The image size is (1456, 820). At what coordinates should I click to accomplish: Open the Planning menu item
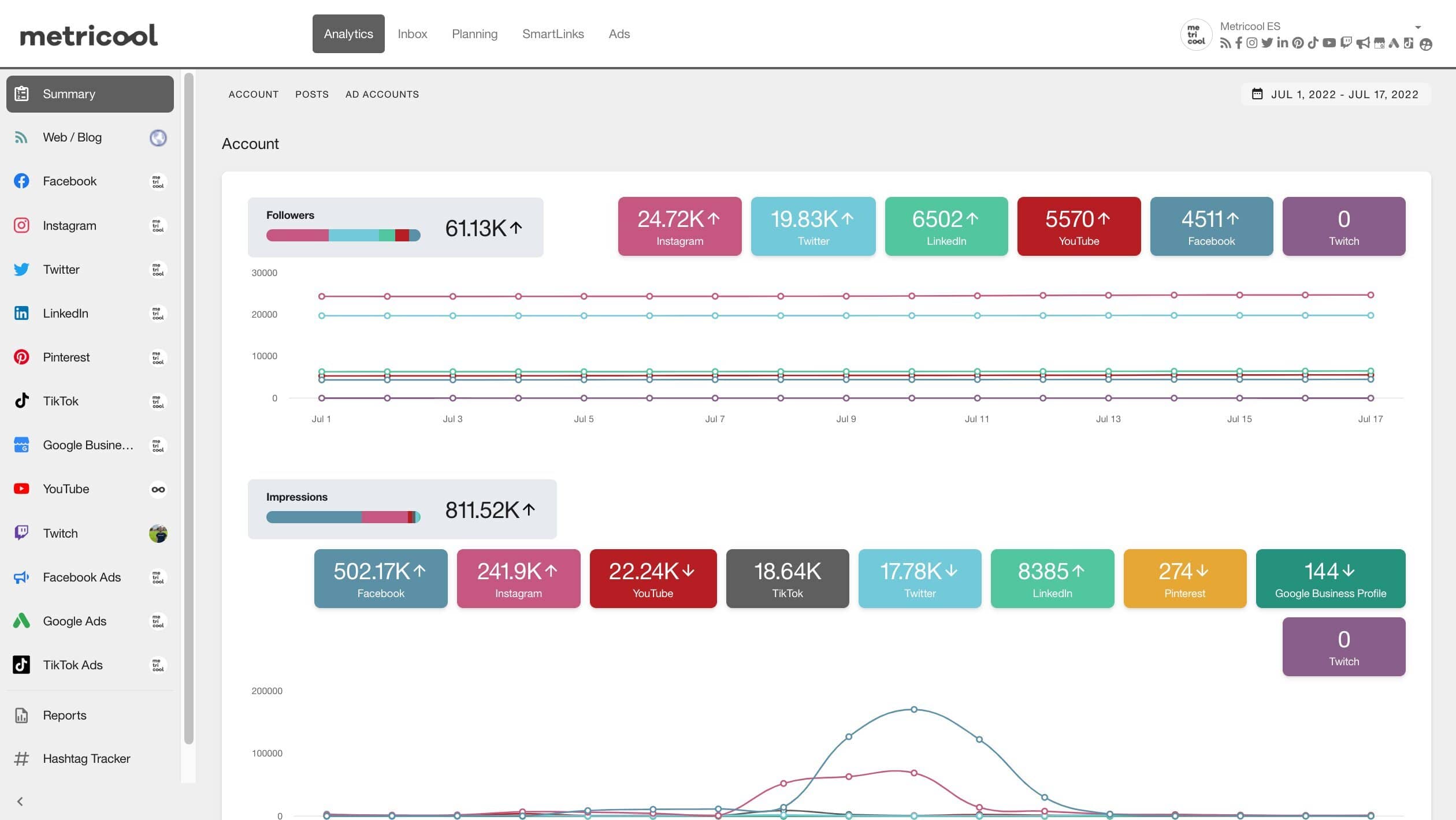tap(474, 33)
